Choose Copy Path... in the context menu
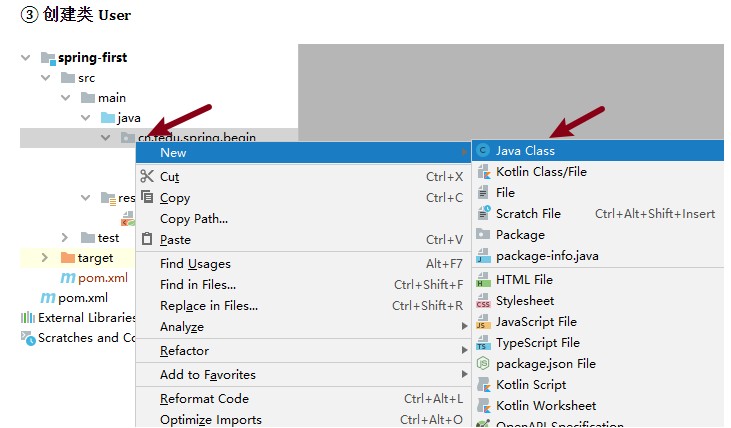The image size is (731, 428). 303,219
